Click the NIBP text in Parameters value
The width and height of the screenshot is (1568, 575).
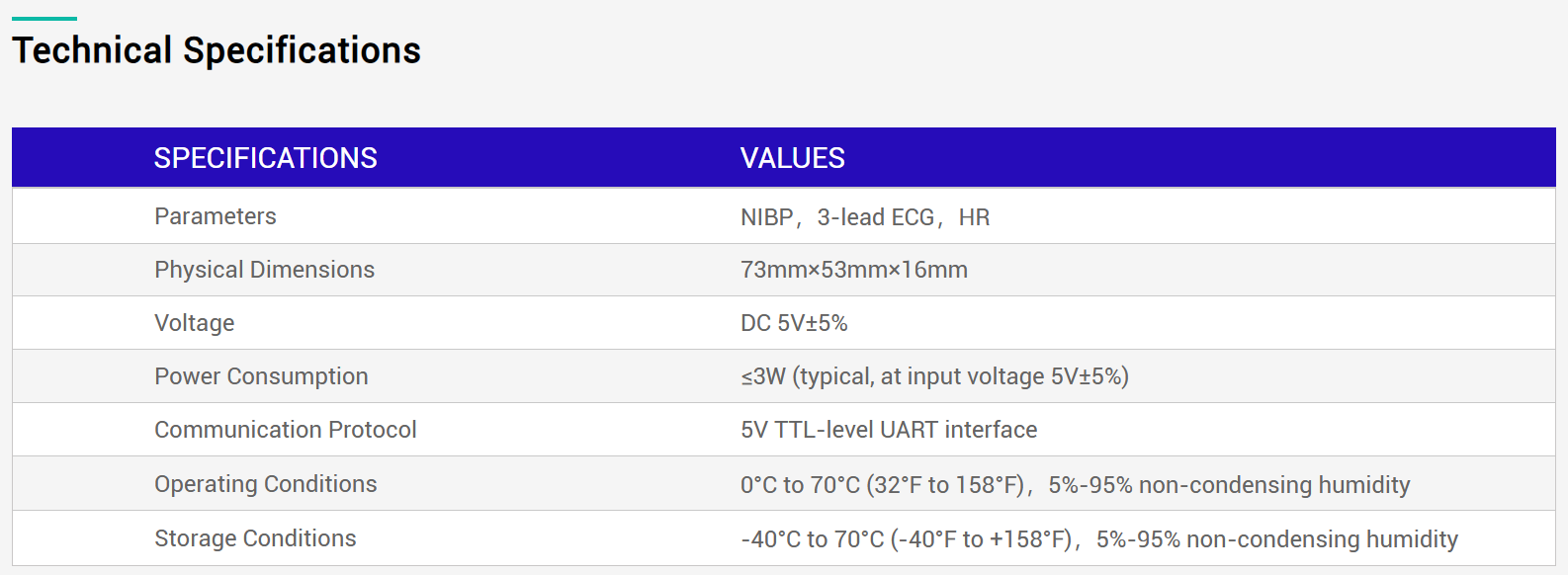click(x=766, y=217)
